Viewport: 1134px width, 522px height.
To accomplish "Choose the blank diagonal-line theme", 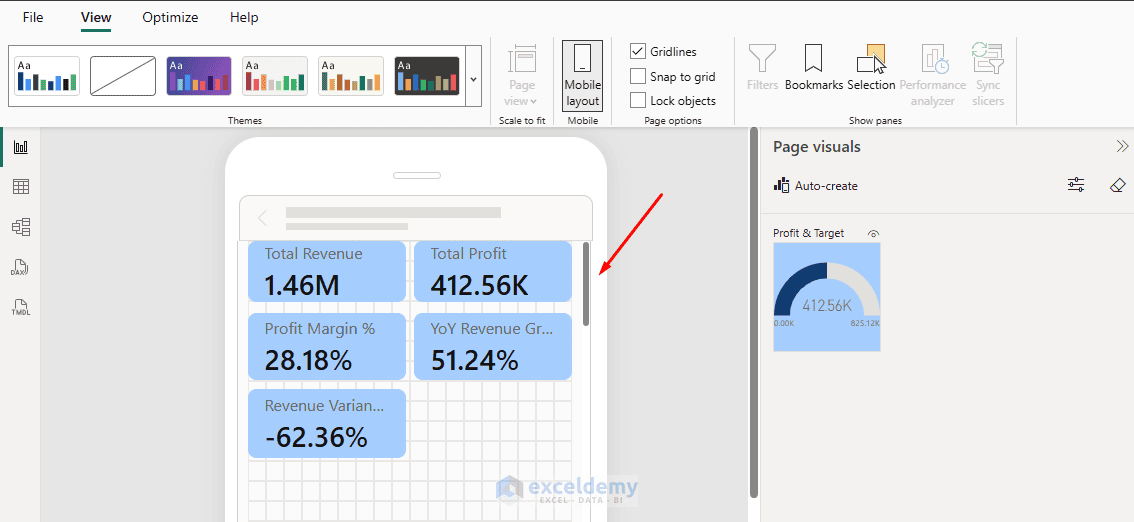I will tap(123, 76).
